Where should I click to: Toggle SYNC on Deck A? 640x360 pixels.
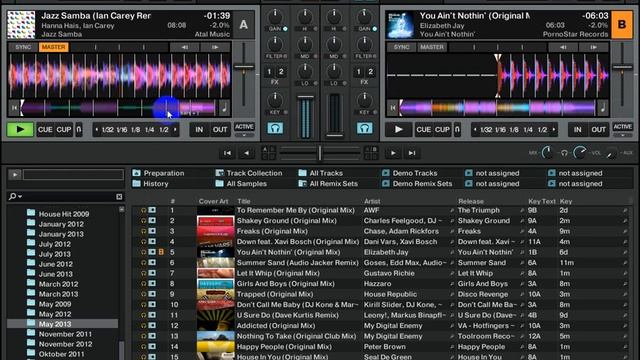(23, 47)
